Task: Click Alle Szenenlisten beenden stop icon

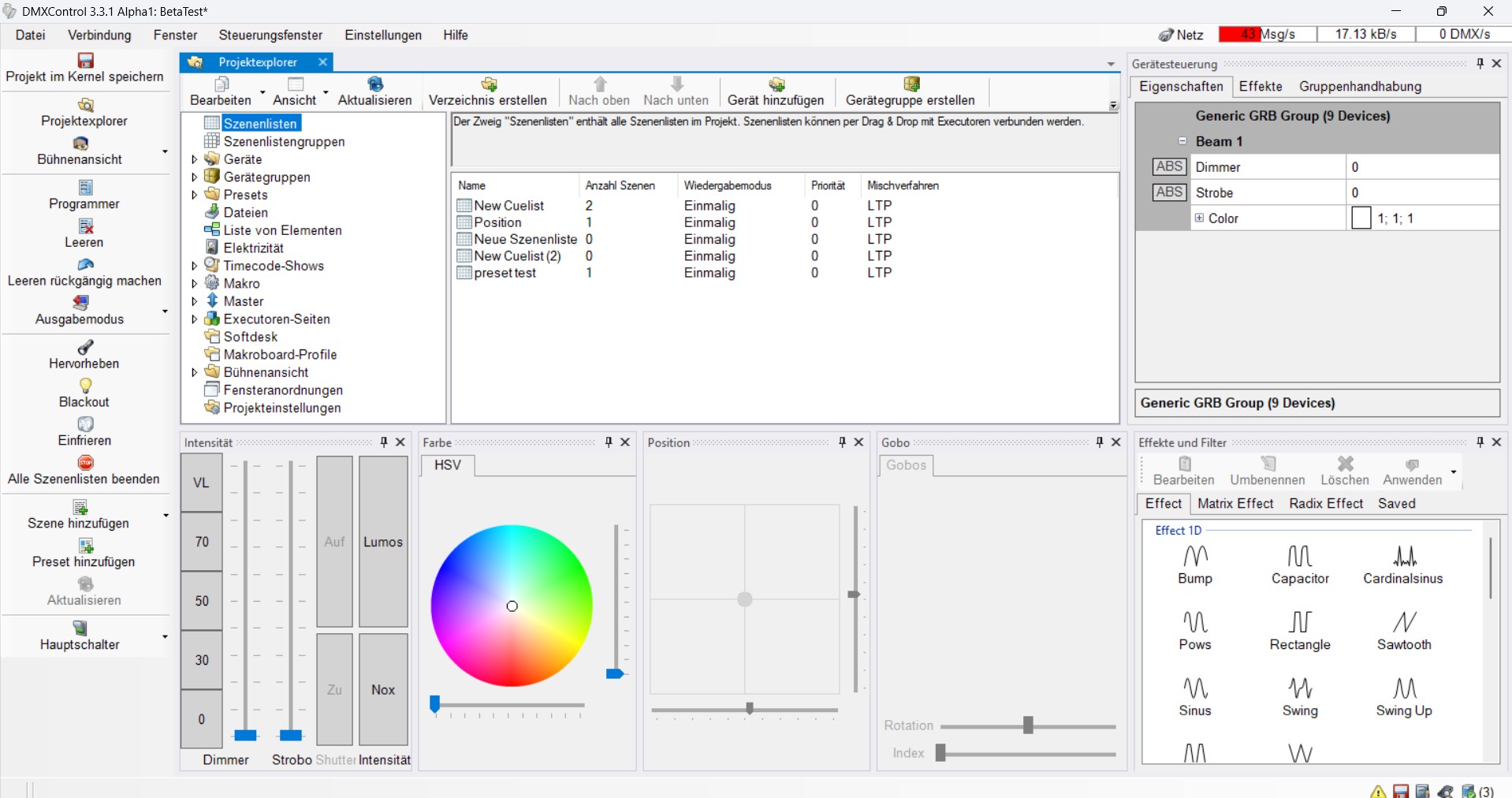Action: (85, 463)
